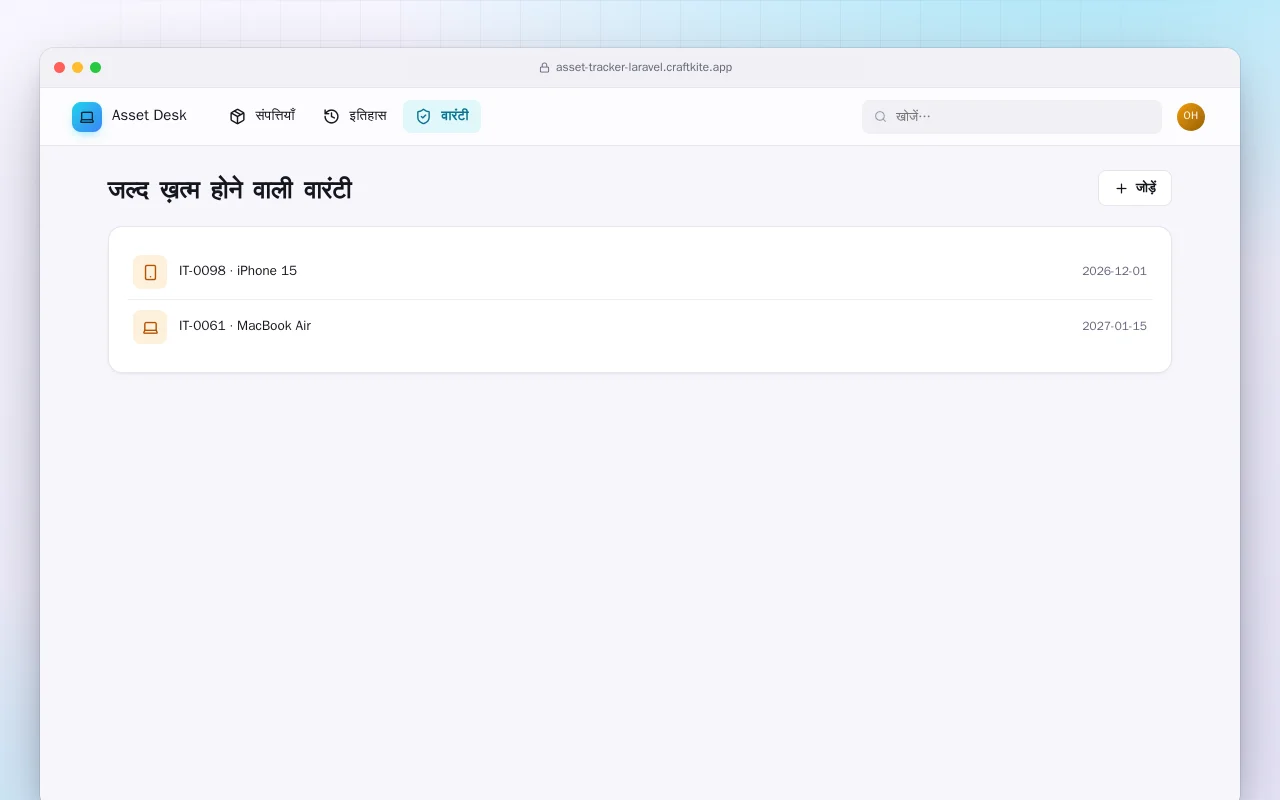Focus the खोजें search field
The image size is (1280, 800).
tap(1012, 117)
